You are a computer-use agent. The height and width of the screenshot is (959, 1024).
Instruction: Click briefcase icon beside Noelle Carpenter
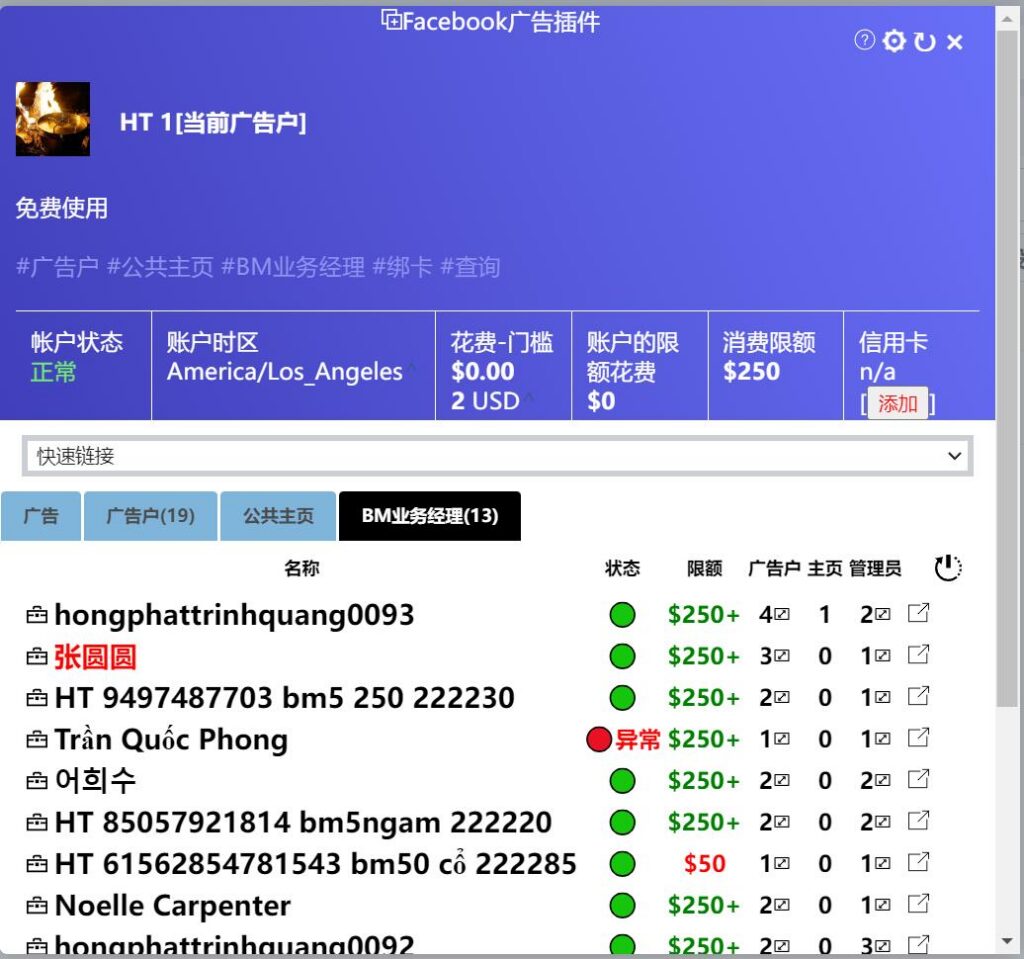pos(37,906)
